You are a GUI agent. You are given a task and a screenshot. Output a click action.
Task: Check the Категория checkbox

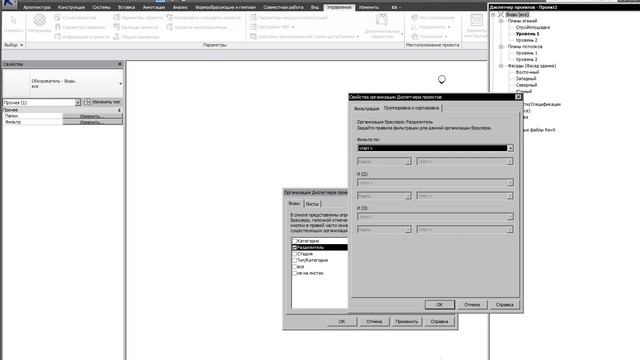click(x=294, y=241)
